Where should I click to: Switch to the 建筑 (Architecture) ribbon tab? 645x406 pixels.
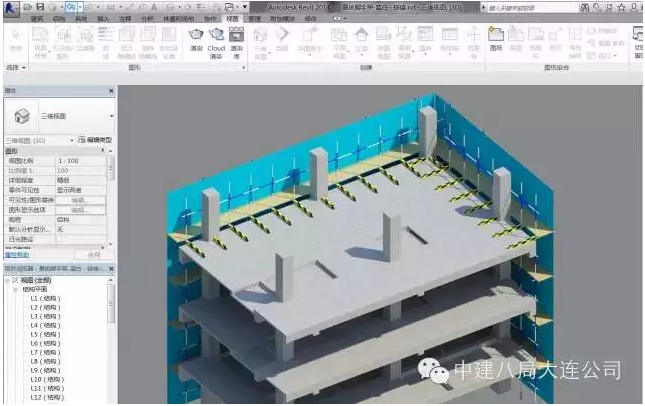coord(37,19)
